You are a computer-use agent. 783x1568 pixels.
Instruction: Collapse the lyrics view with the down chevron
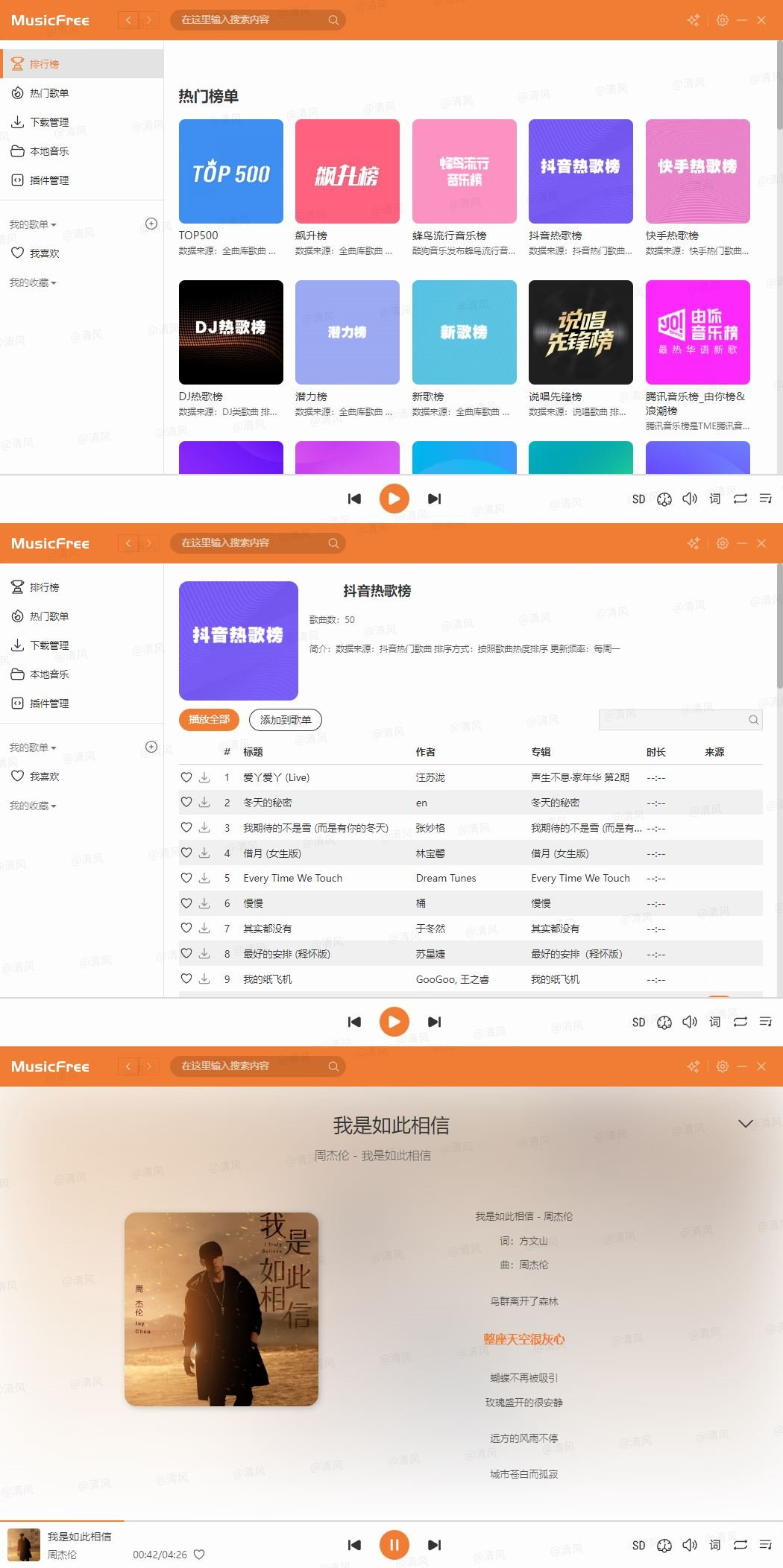pyautogui.click(x=745, y=1124)
